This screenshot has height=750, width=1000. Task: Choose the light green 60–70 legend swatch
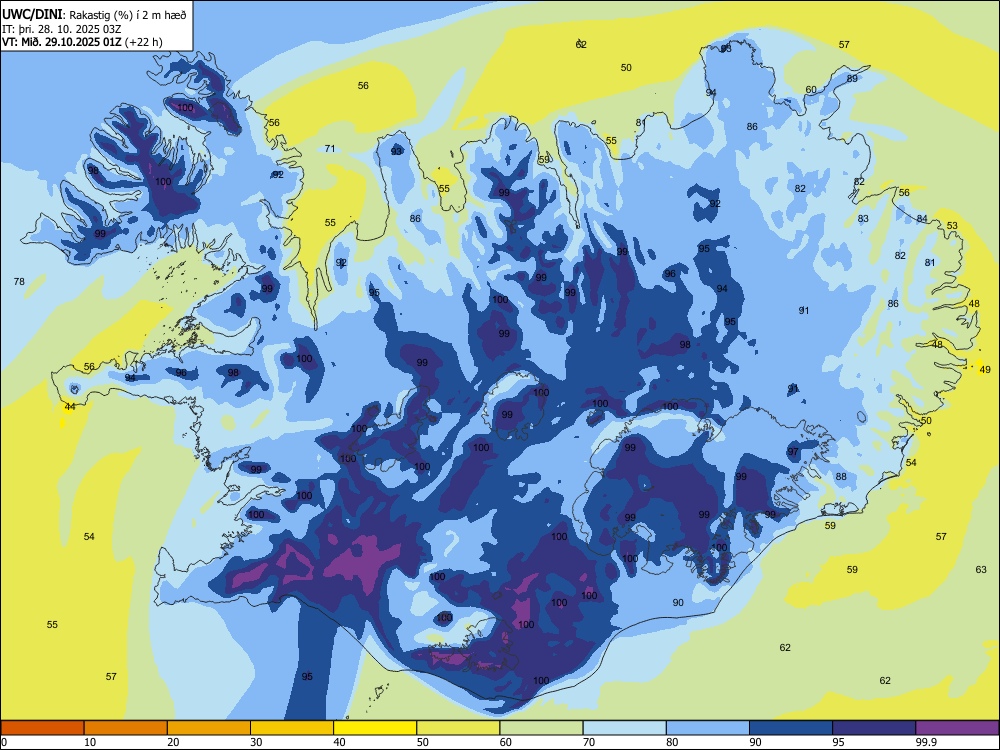[x=541, y=728]
